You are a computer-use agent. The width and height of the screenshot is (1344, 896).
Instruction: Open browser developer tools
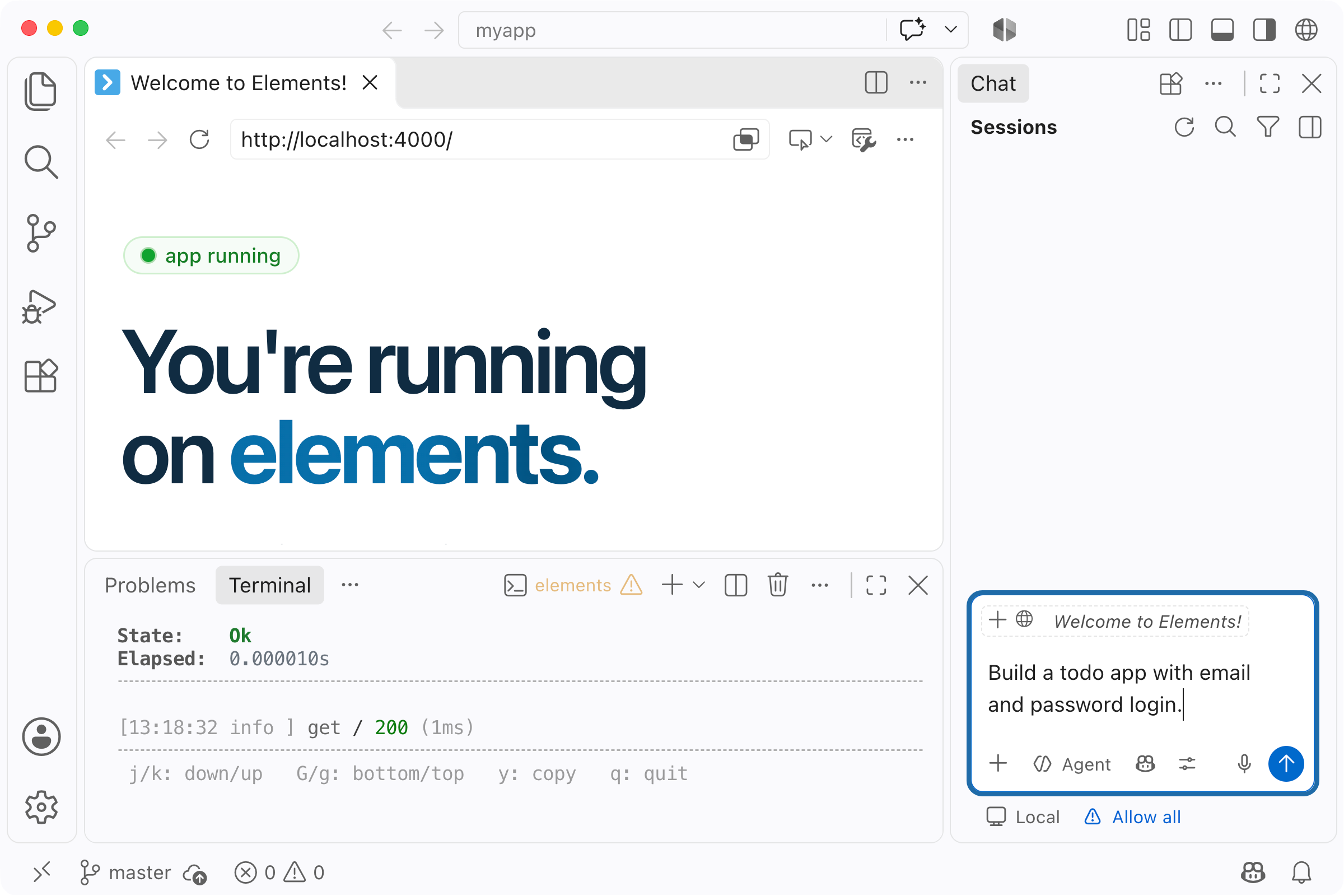(864, 139)
